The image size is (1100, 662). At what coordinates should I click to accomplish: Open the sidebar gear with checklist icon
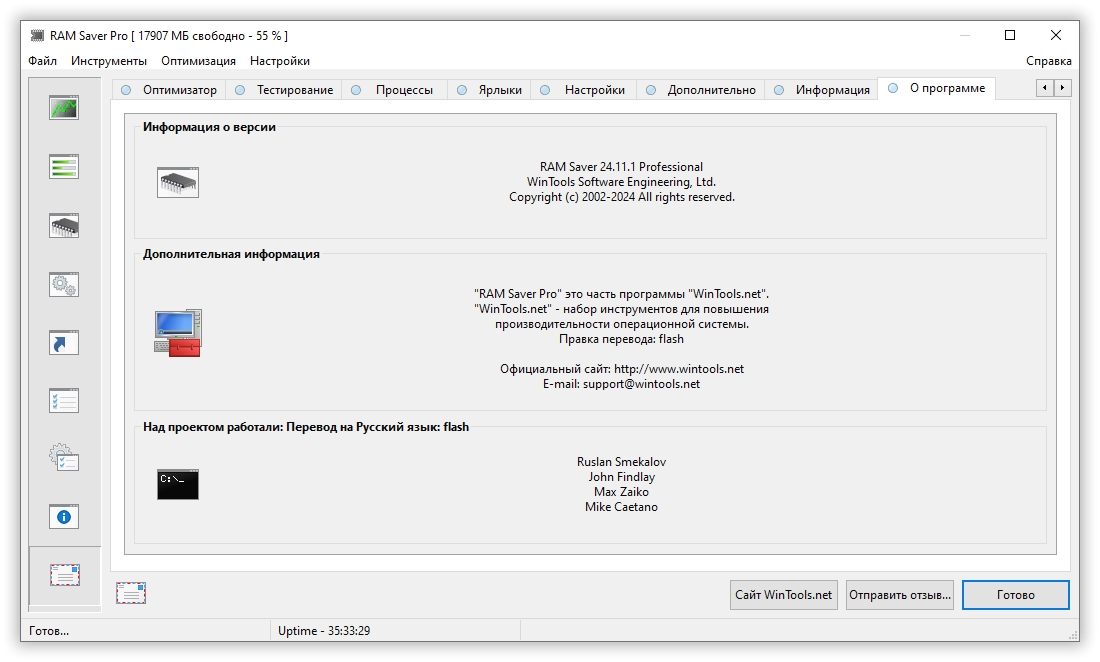pyautogui.click(x=64, y=458)
